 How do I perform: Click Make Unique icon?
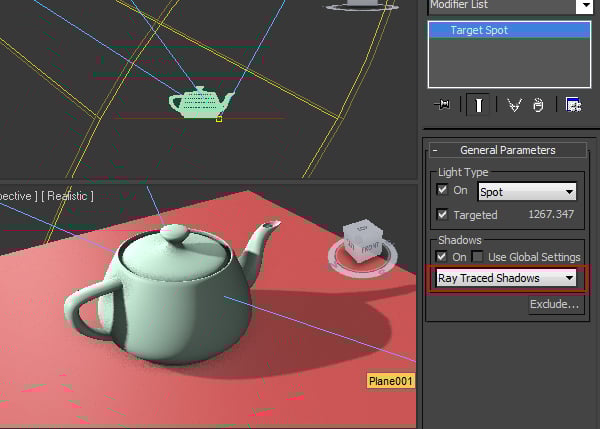[514, 104]
